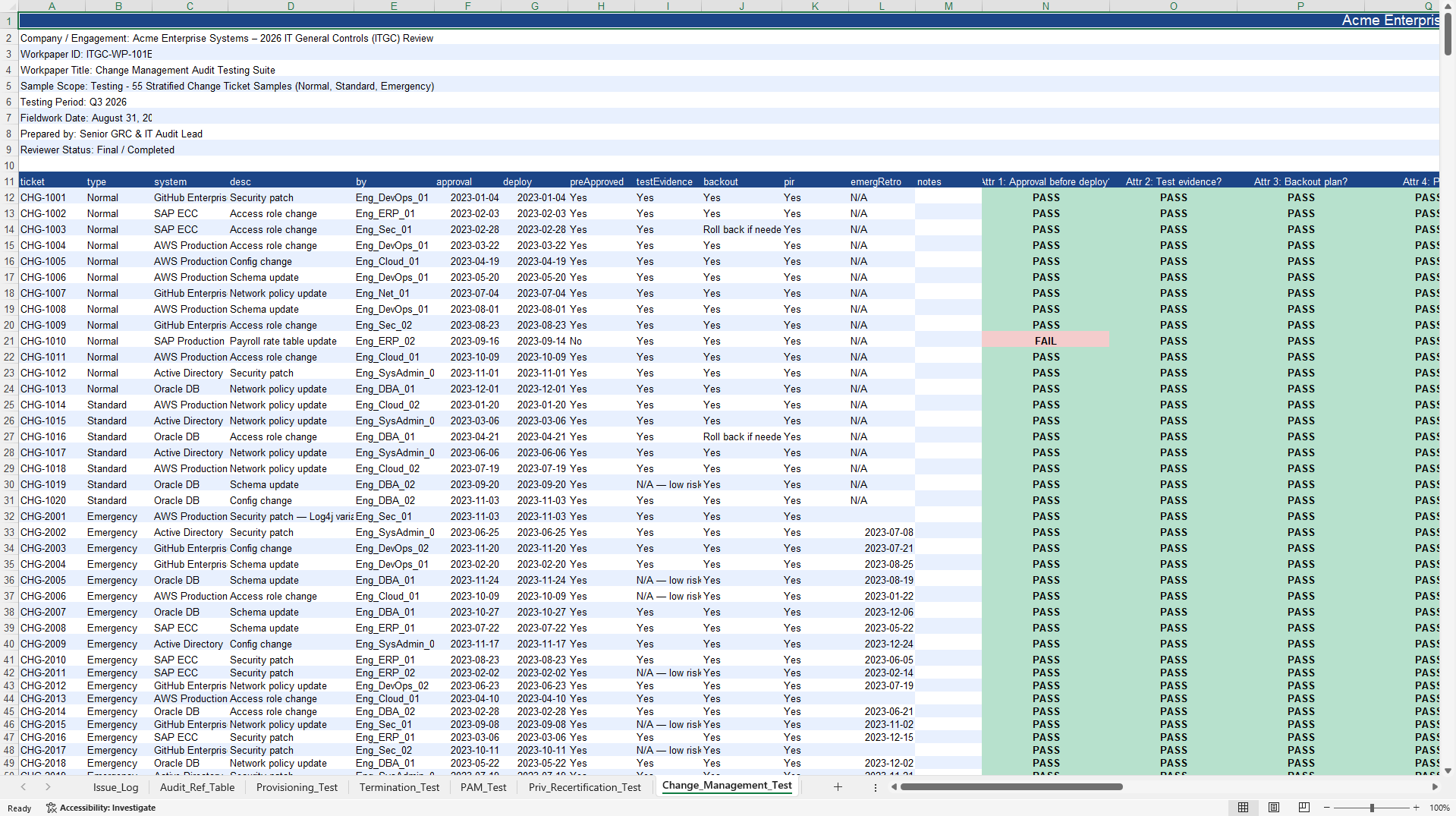Viewport: 1456px width, 816px height.
Task: Click the vertical scrollbar thumb
Action: click(1448, 33)
